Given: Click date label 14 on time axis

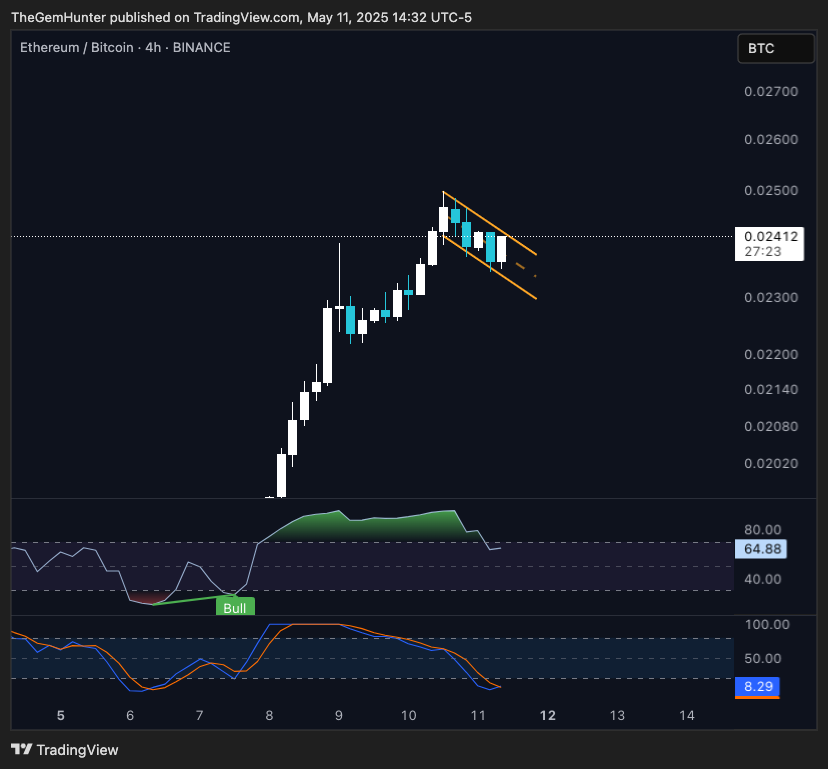Looking at the screenshot, I should (686, 716).
